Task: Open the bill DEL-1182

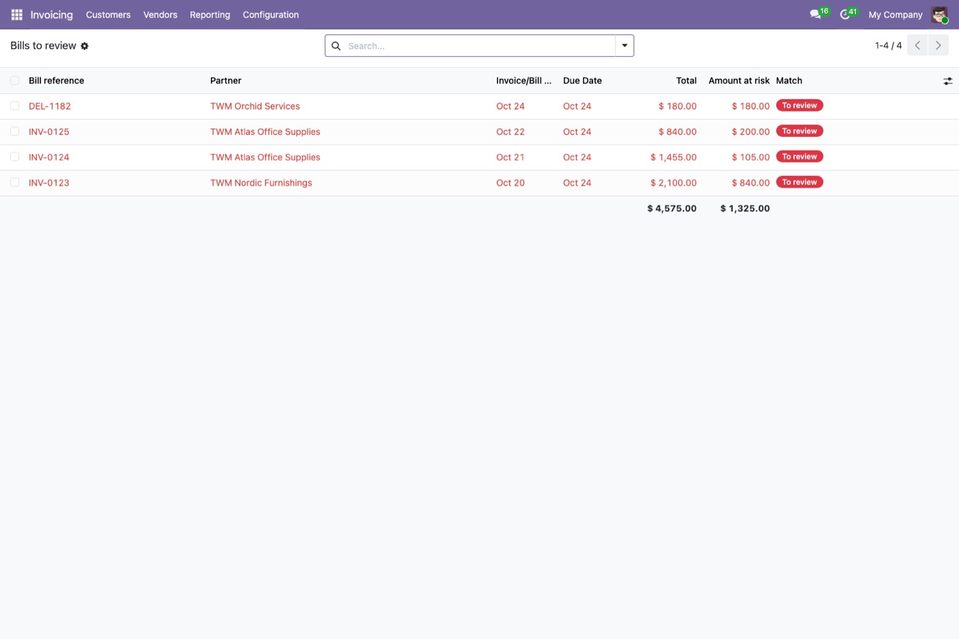Action: click(50, 106)
